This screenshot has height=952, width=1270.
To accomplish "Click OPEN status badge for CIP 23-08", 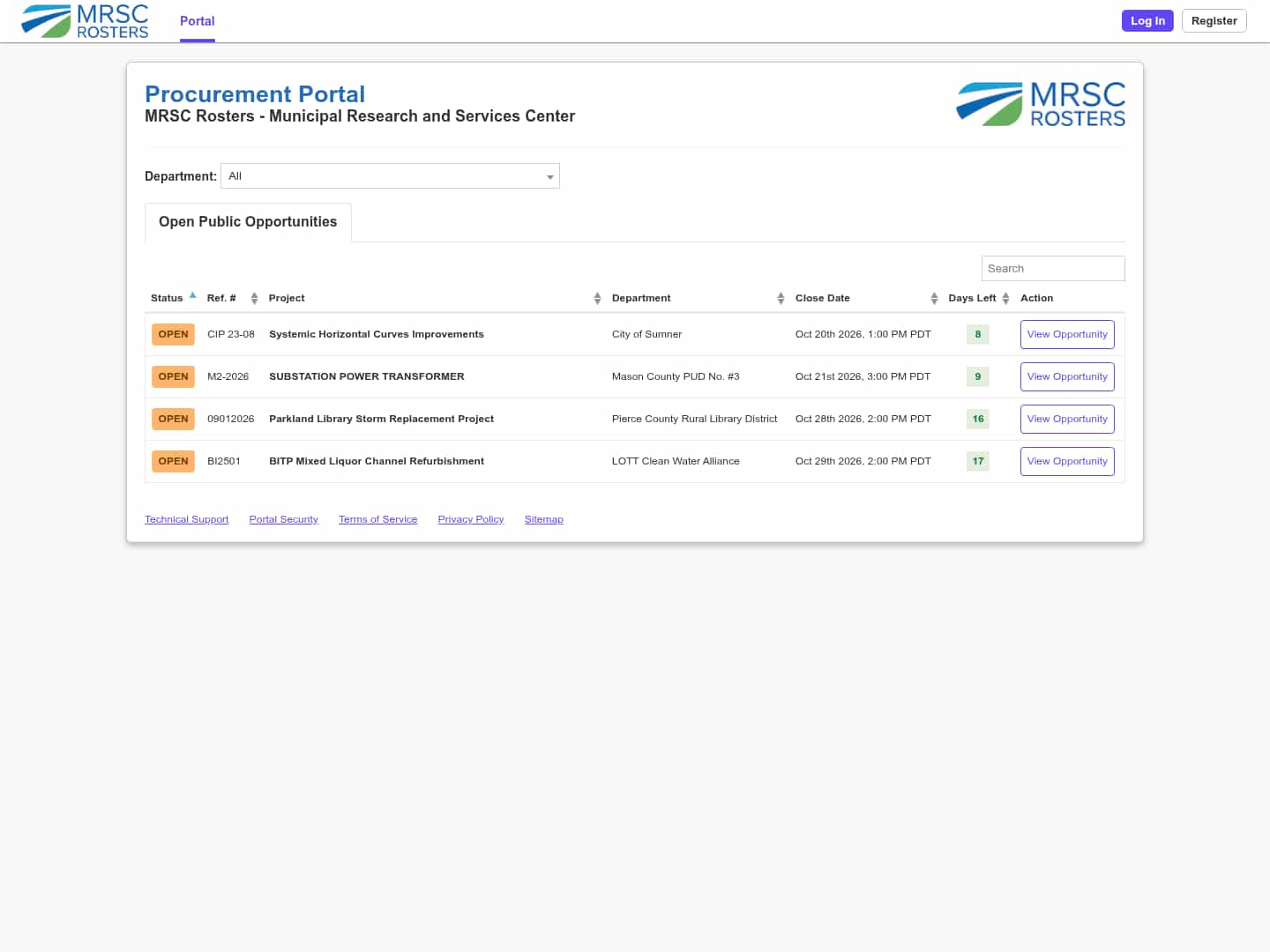I will (173, 335).
